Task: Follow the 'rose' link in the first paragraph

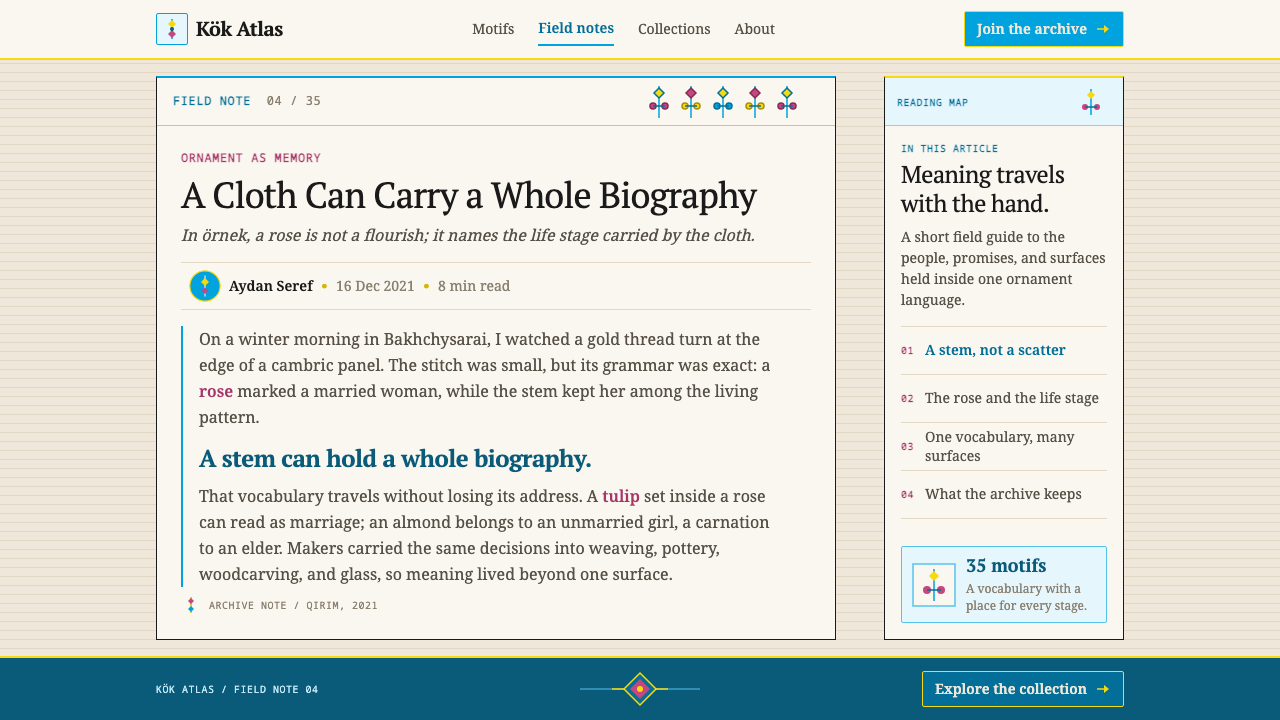Action: click(216, 391)
